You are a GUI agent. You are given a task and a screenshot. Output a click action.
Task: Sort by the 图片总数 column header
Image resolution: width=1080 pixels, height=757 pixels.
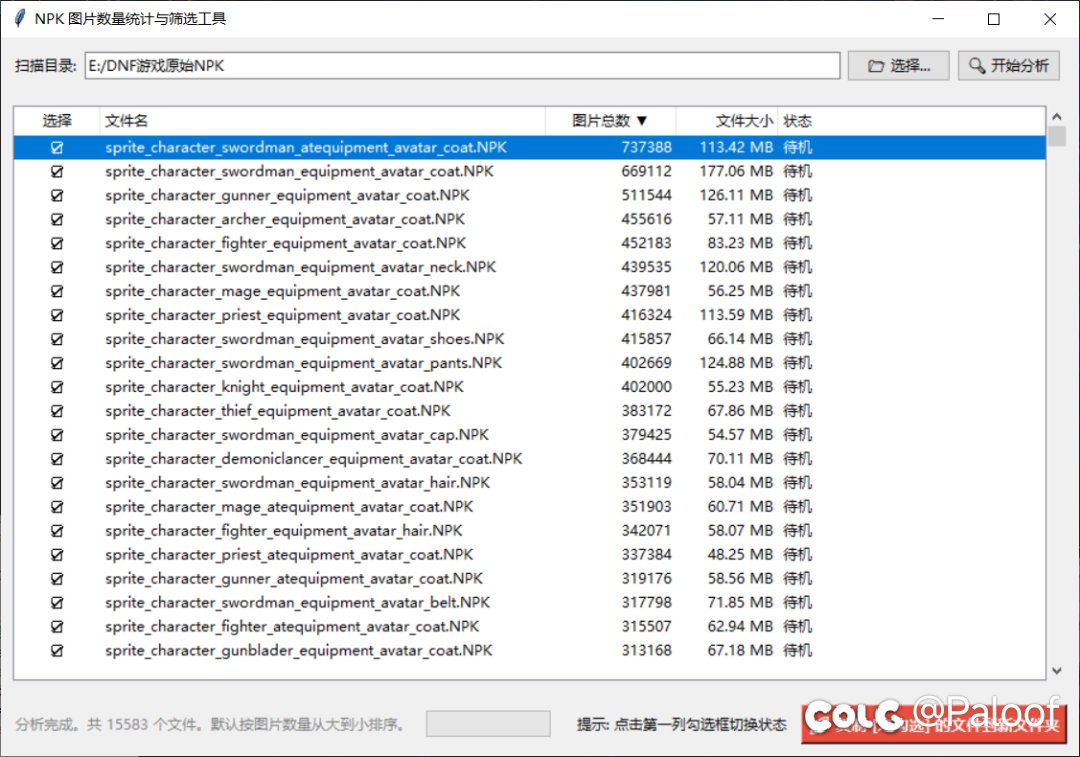pyautogui.click(x=610, y=121)
